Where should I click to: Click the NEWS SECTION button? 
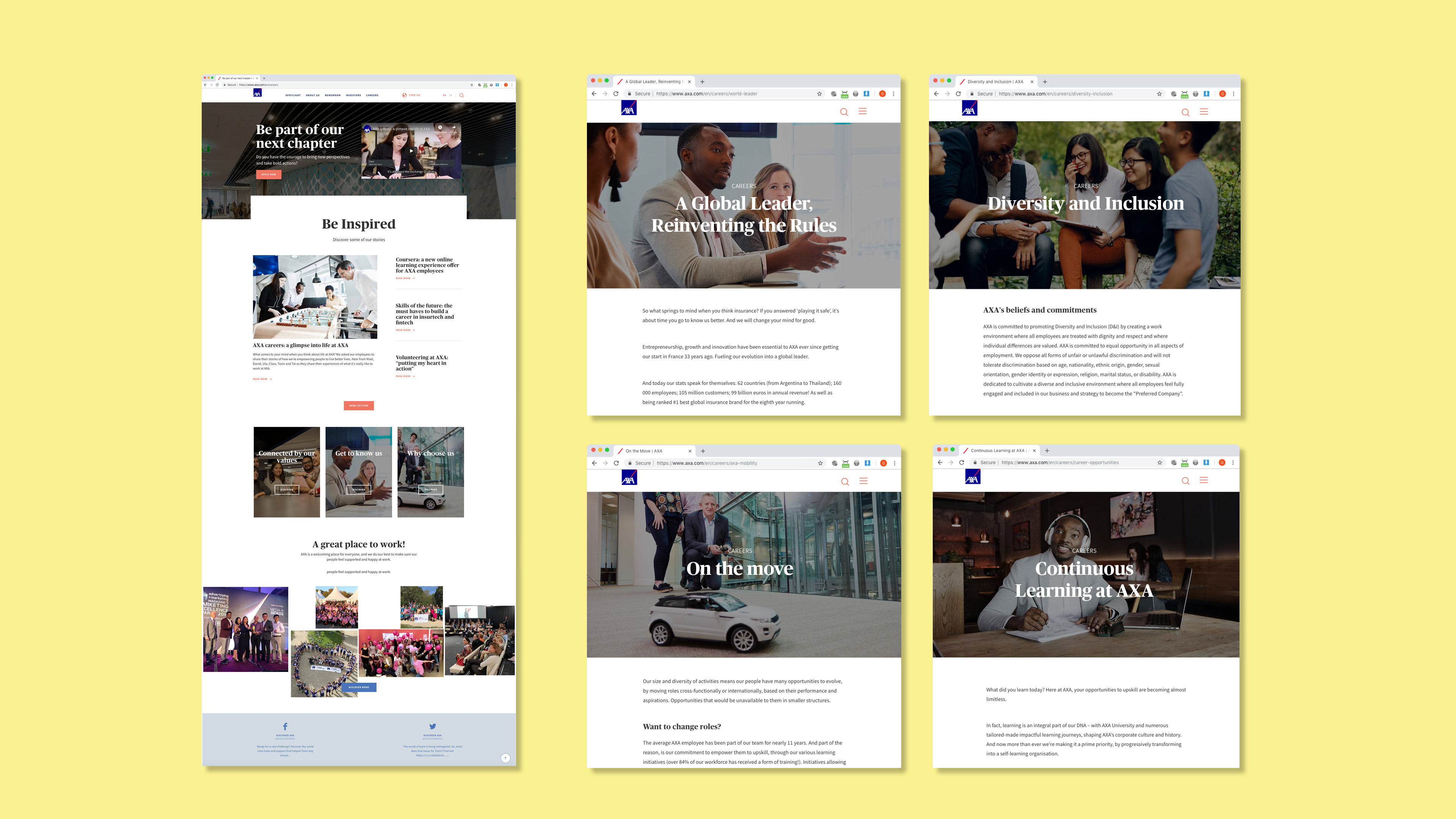[358, 405]
